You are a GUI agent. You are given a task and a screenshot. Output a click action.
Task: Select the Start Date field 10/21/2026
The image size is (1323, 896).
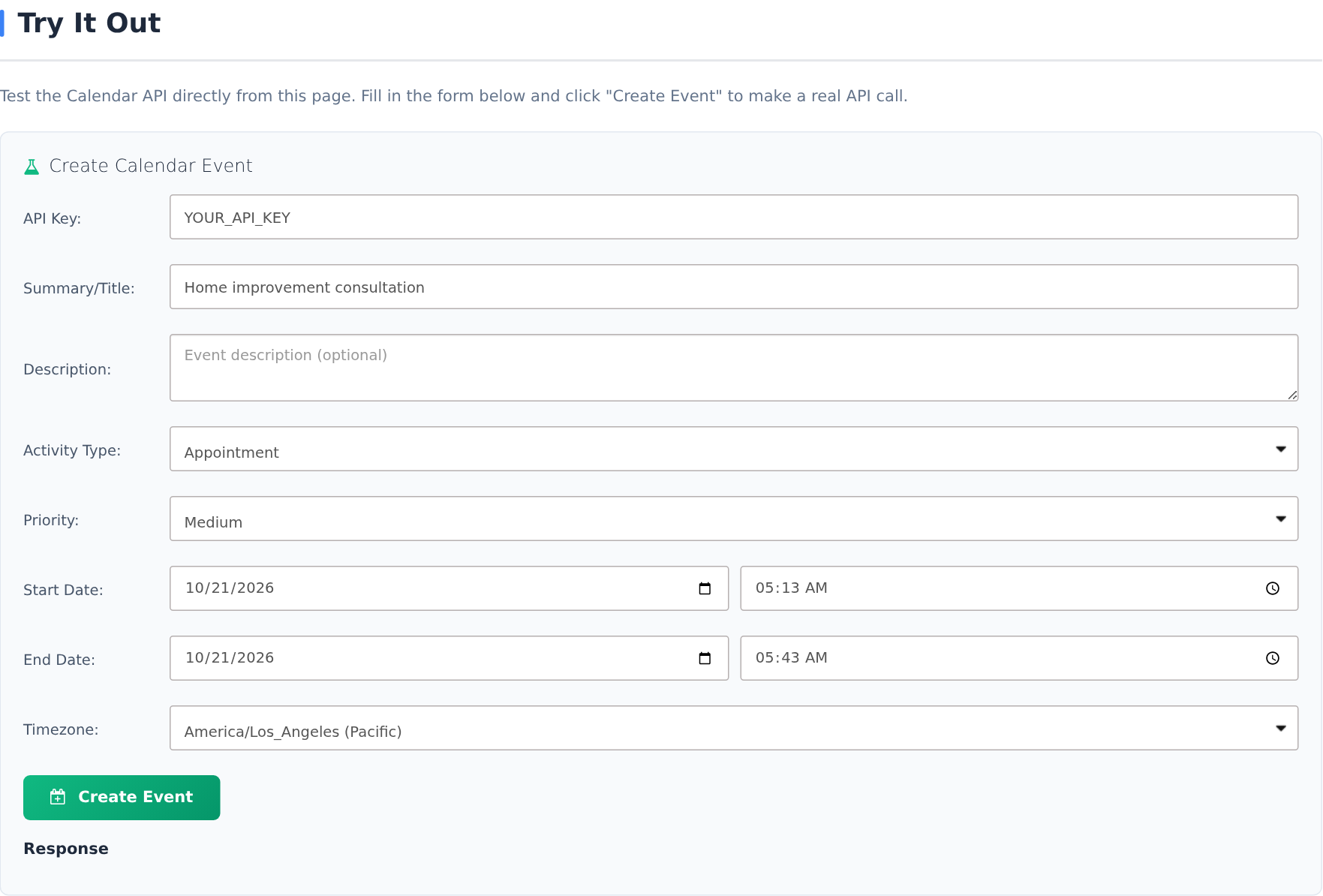[x=449, y=588]
